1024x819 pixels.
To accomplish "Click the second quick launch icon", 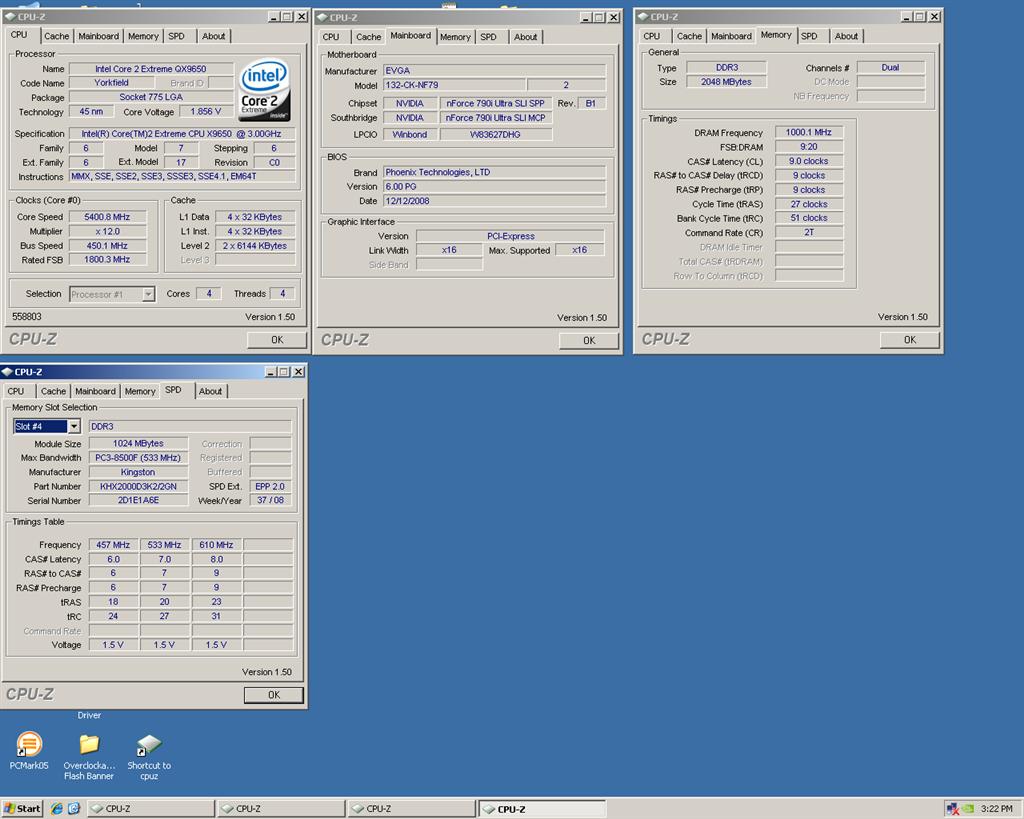I will pyautogui.click(x=74, y=809).
